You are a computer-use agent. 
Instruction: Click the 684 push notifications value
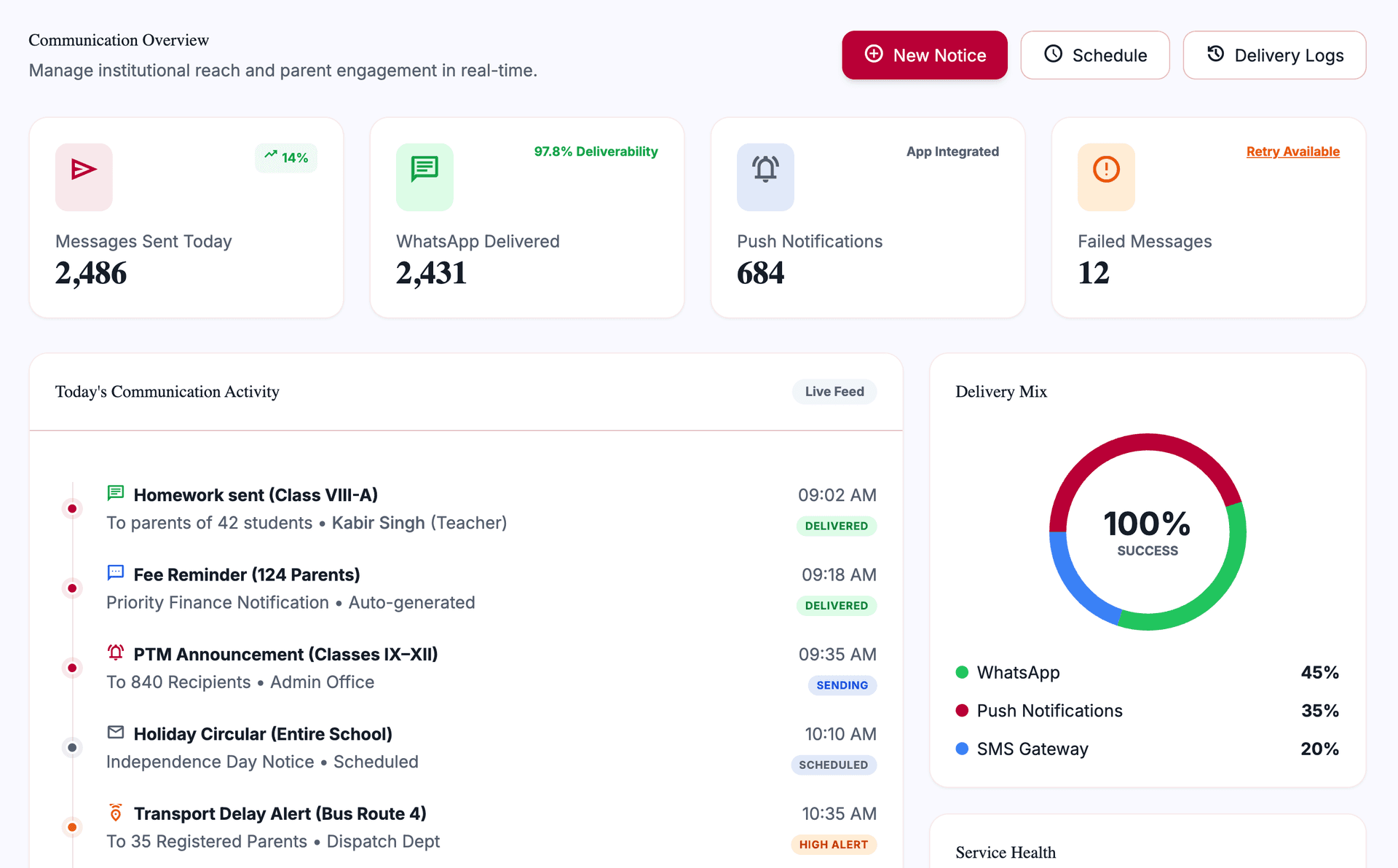tap(761, 273)
